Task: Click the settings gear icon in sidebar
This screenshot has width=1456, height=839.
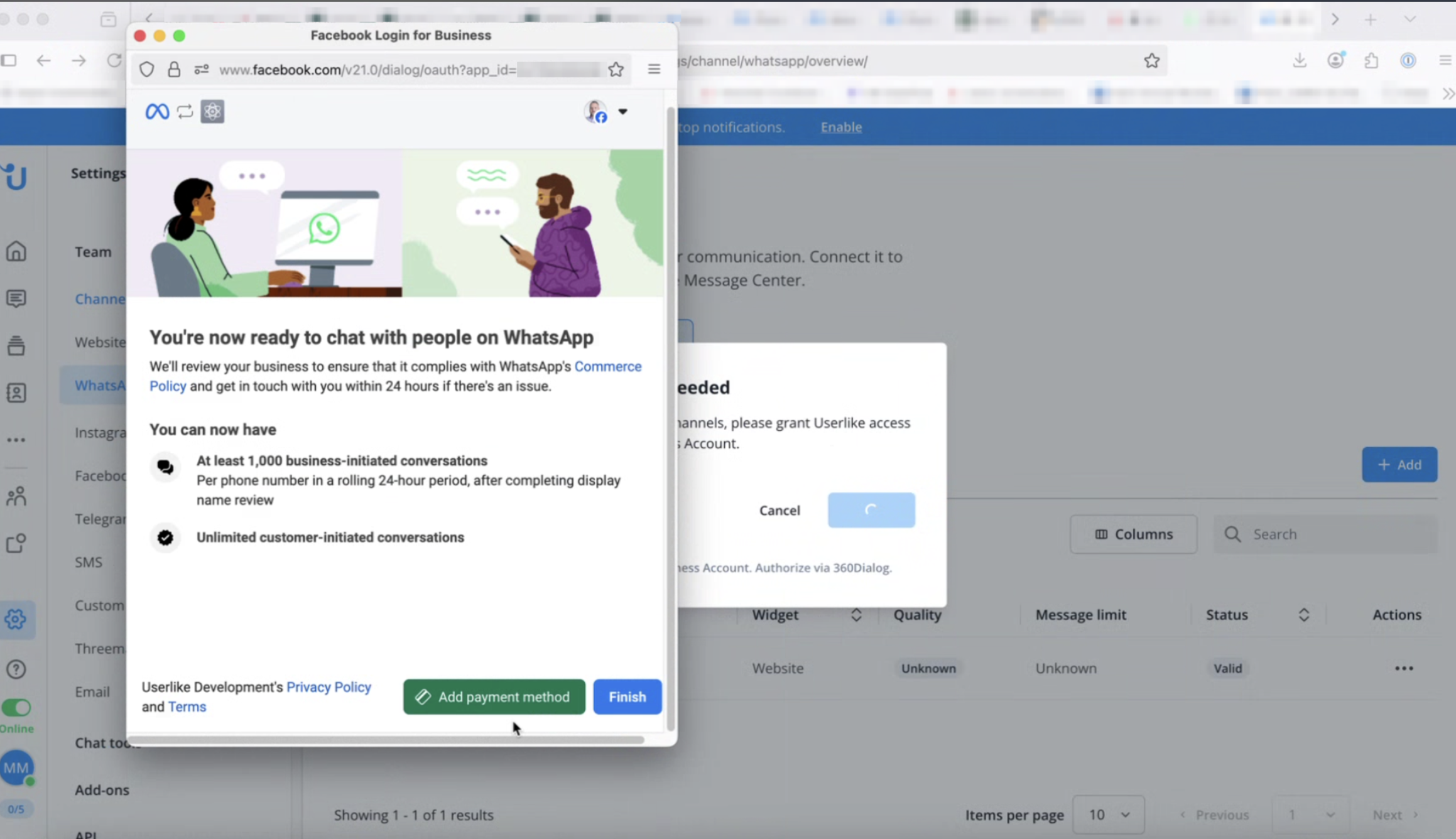Action: 16,619
